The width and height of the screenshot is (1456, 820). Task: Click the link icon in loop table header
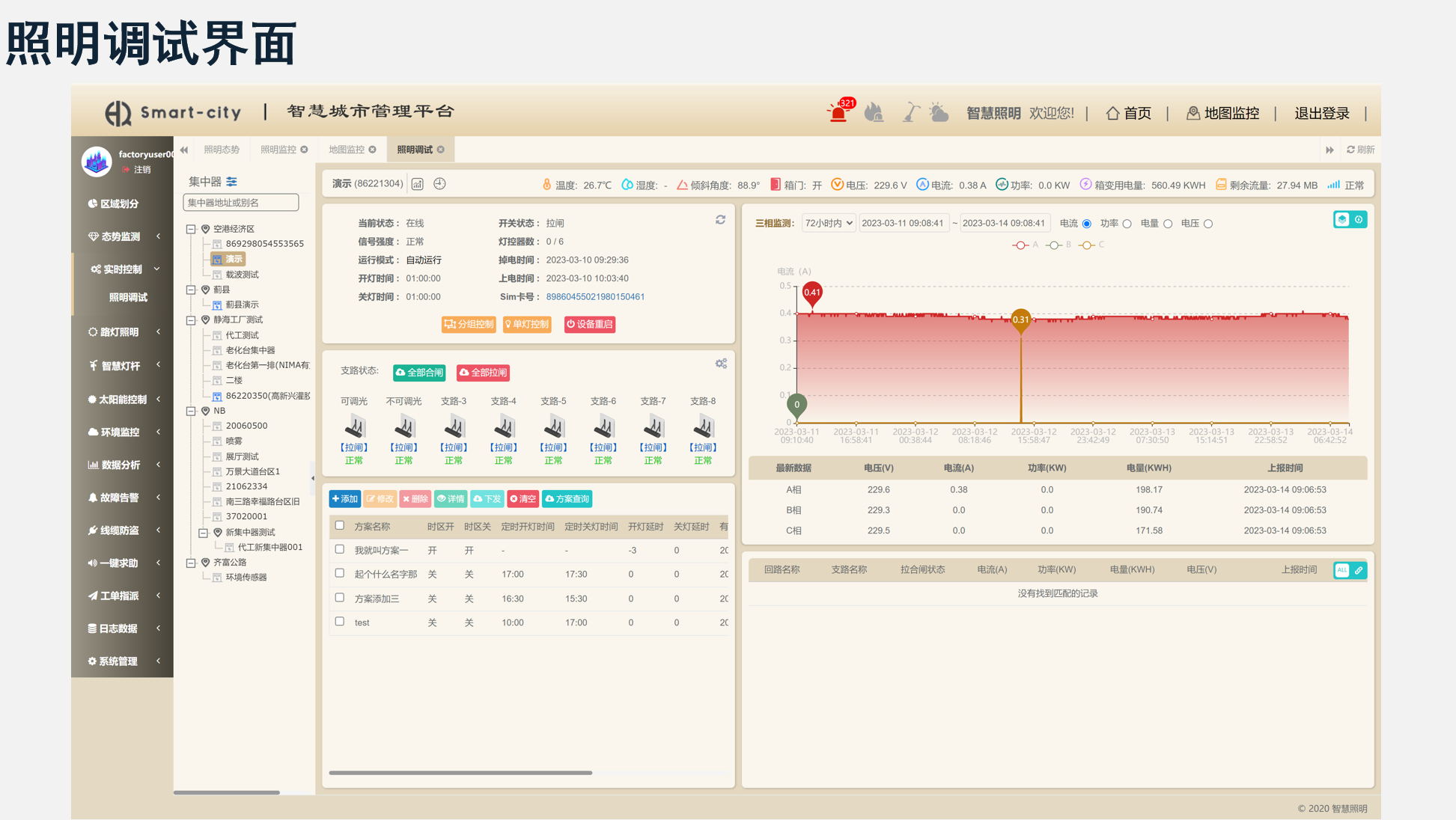[x=1359, y=570]
